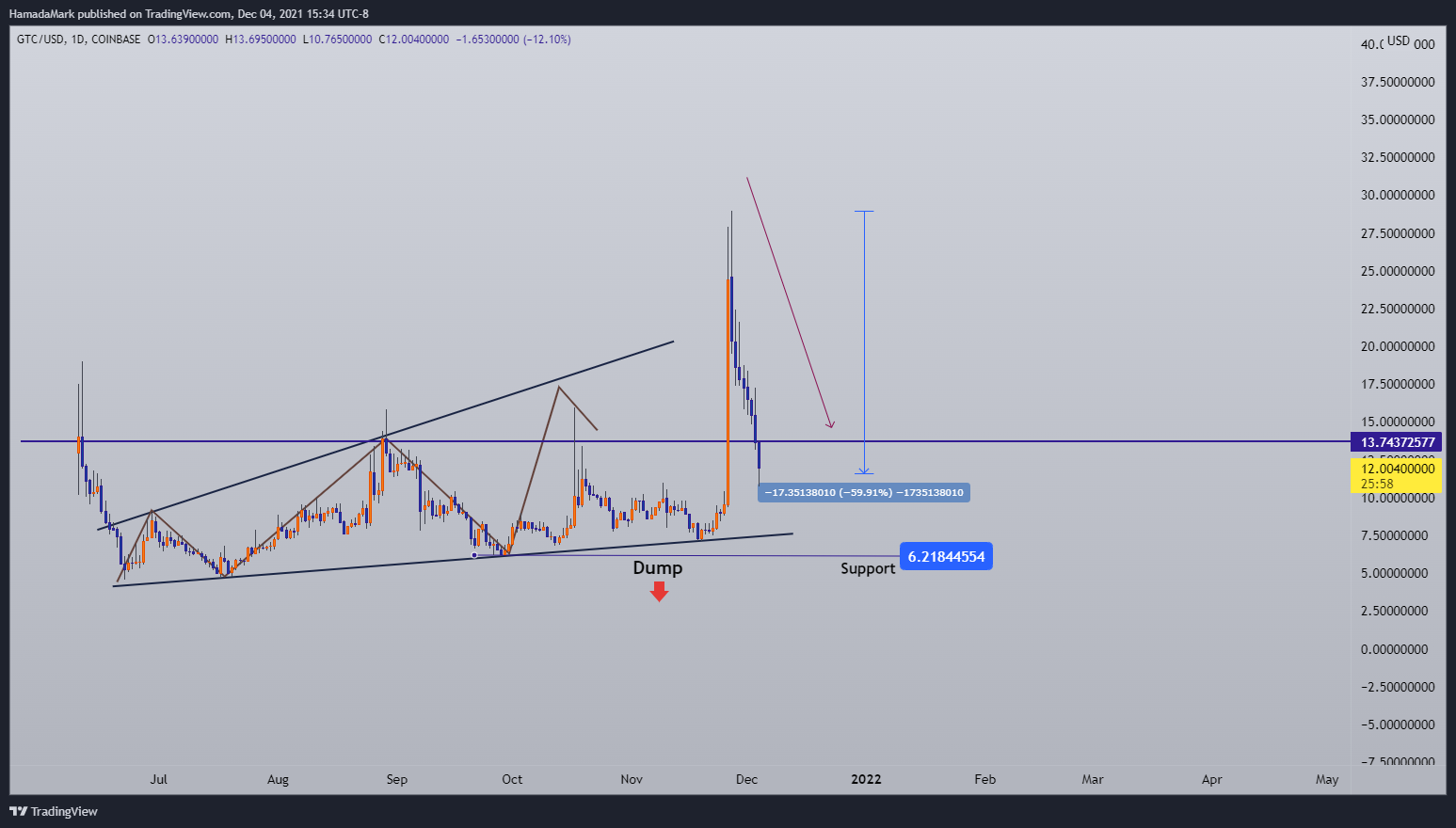Click the L10.76500000 low value
Screen dimensions: 1456x828
pyautogui.click(x=337, y=40)
